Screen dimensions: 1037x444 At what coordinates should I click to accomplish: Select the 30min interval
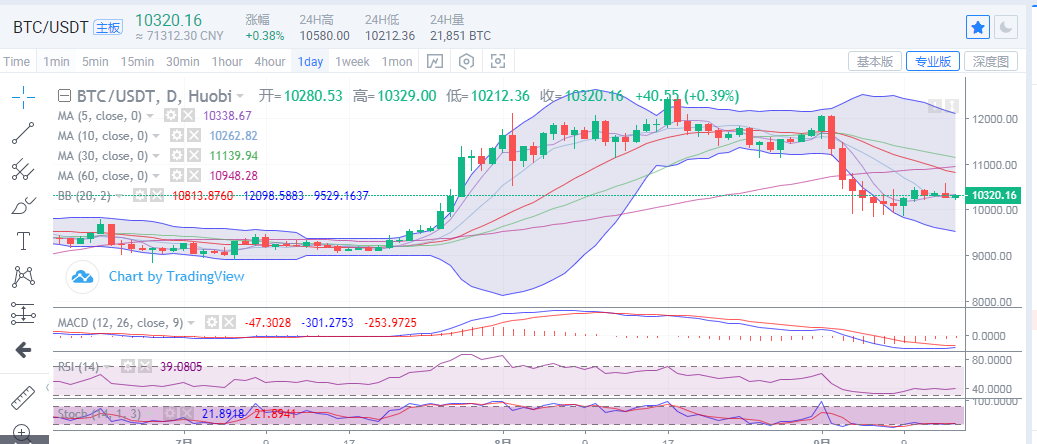pyautogui.click(x=183, y=62)
